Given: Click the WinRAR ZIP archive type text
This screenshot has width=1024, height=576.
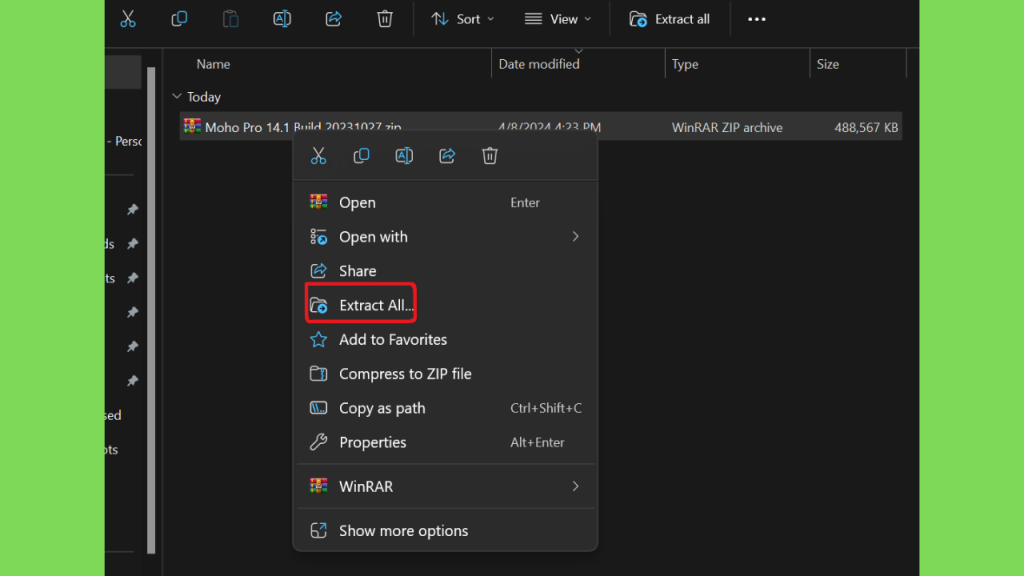Looking at the screenshot, I should click(727, 127).
